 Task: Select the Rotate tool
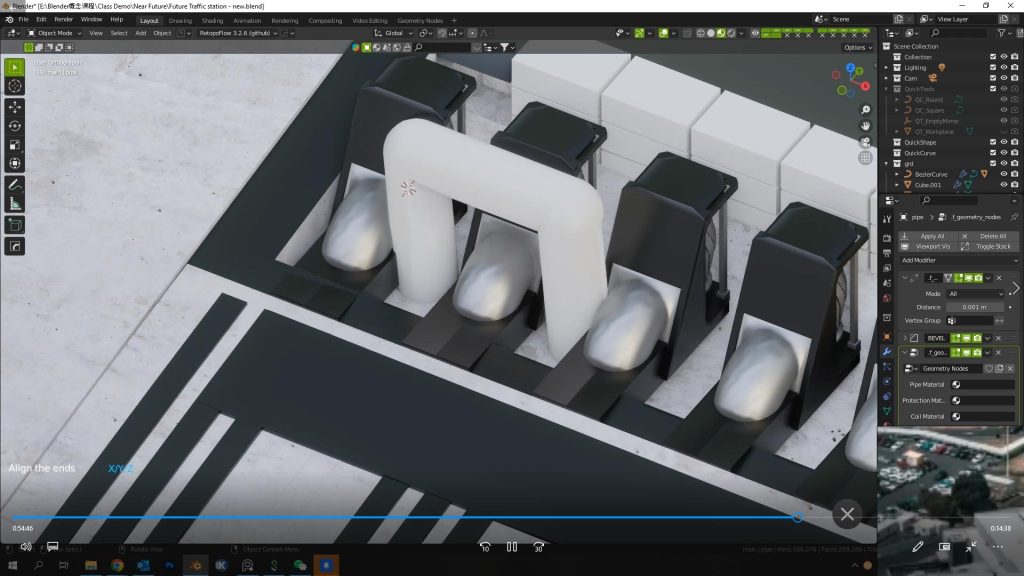point(15,125)
